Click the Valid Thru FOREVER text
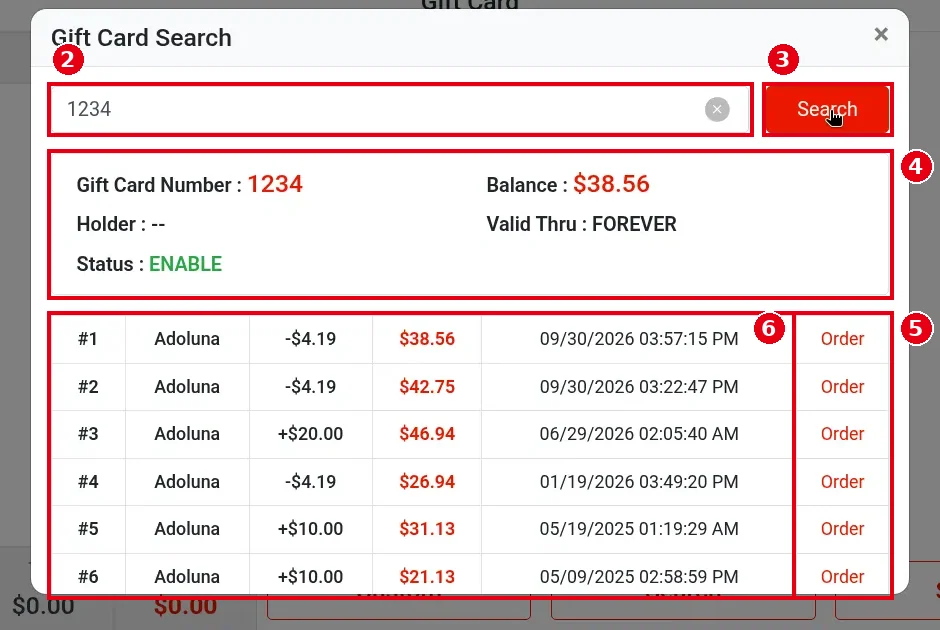This screenshot has height=630, width=940. pos(581,224)
